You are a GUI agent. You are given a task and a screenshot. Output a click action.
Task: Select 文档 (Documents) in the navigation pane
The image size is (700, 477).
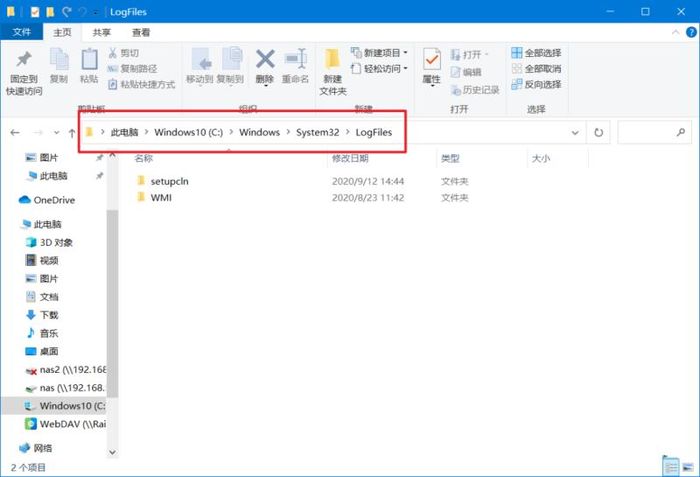(x=42, y=297)
